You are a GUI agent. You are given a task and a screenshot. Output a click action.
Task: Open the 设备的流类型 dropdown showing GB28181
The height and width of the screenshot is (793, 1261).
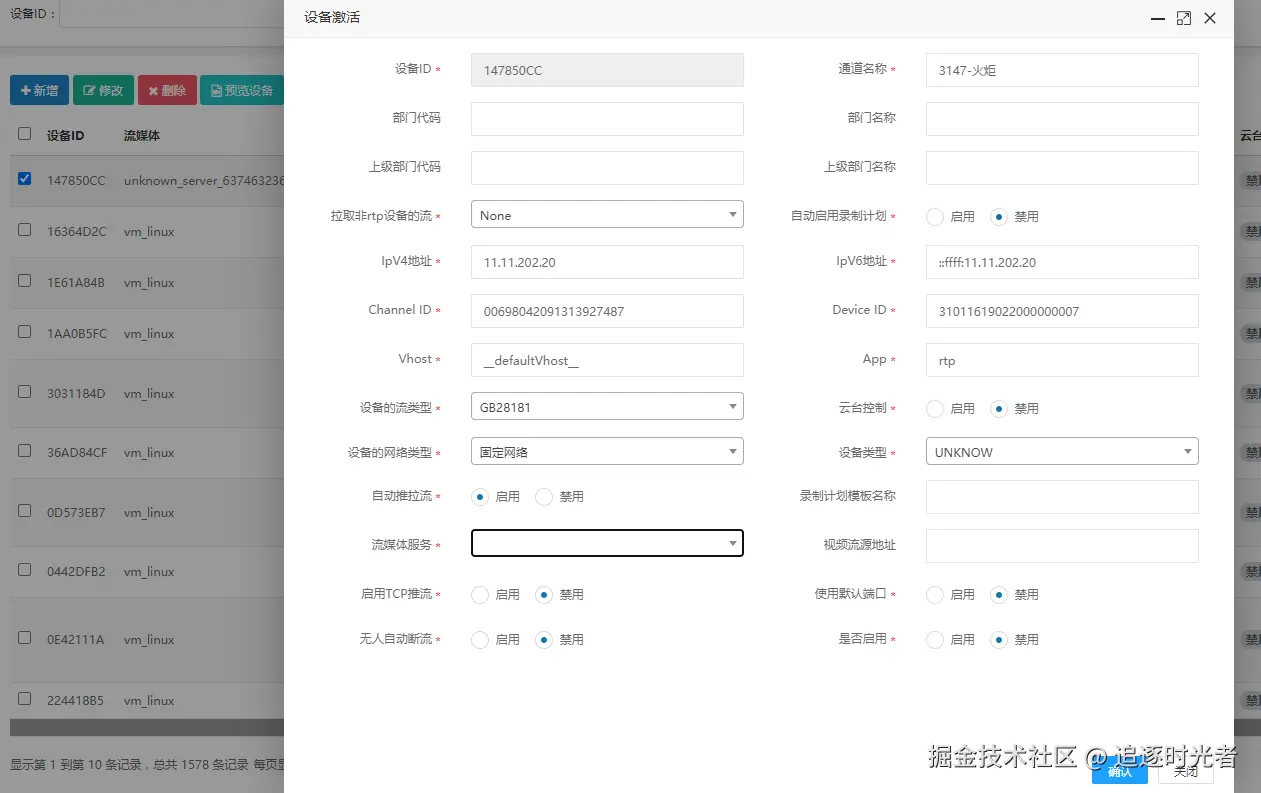click(x=607, y=406)
